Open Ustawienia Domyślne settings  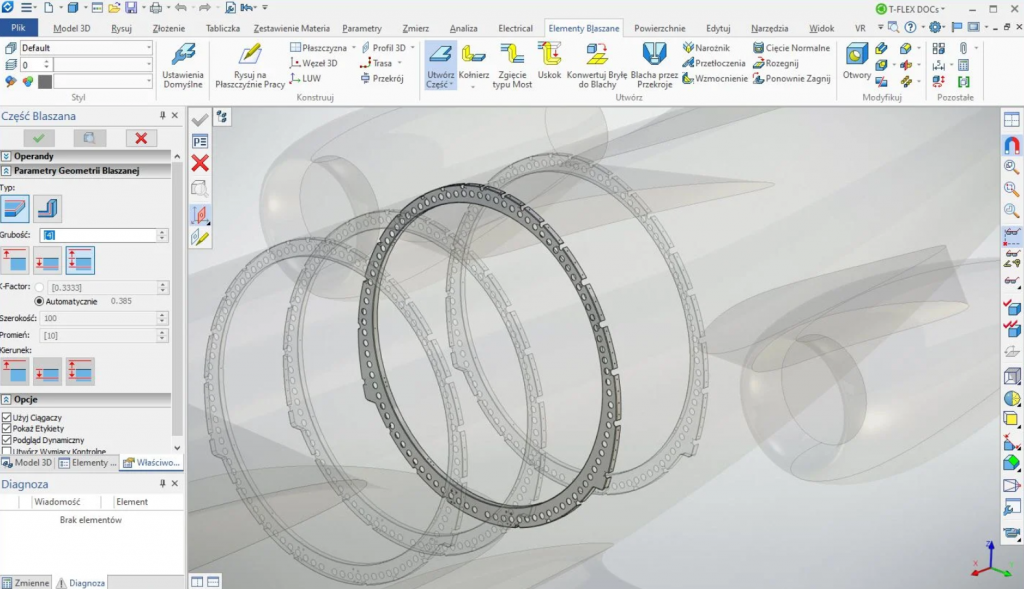[183, 58]
